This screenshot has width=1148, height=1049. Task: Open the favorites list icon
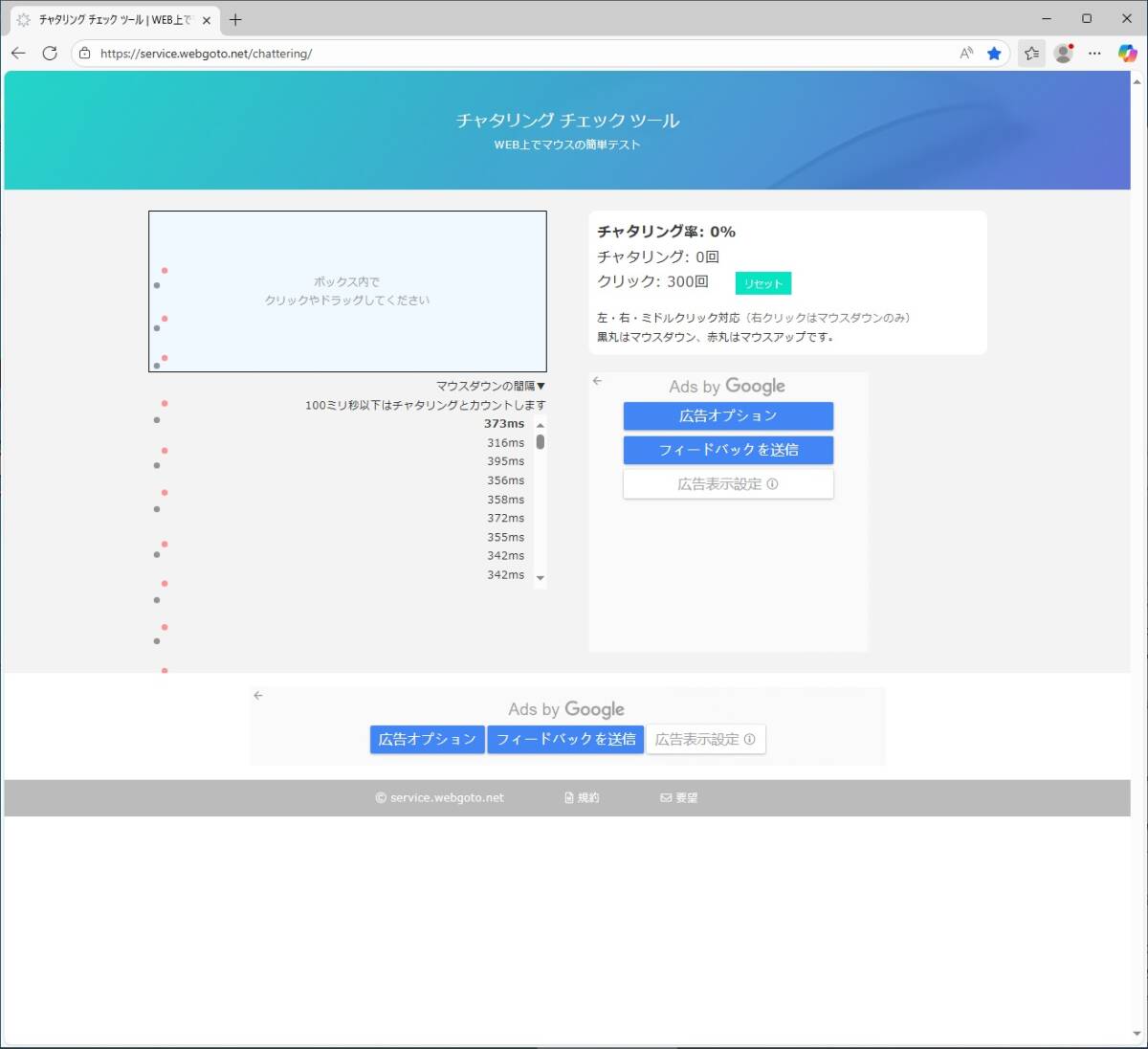(x=1031, y=54)
